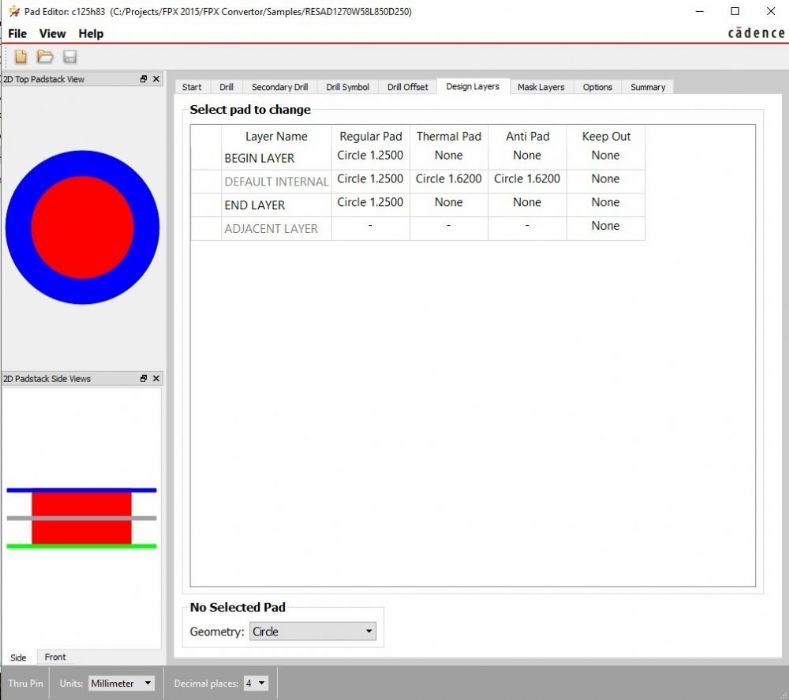Click the Open folder toolbar icon

click(45, 57)
